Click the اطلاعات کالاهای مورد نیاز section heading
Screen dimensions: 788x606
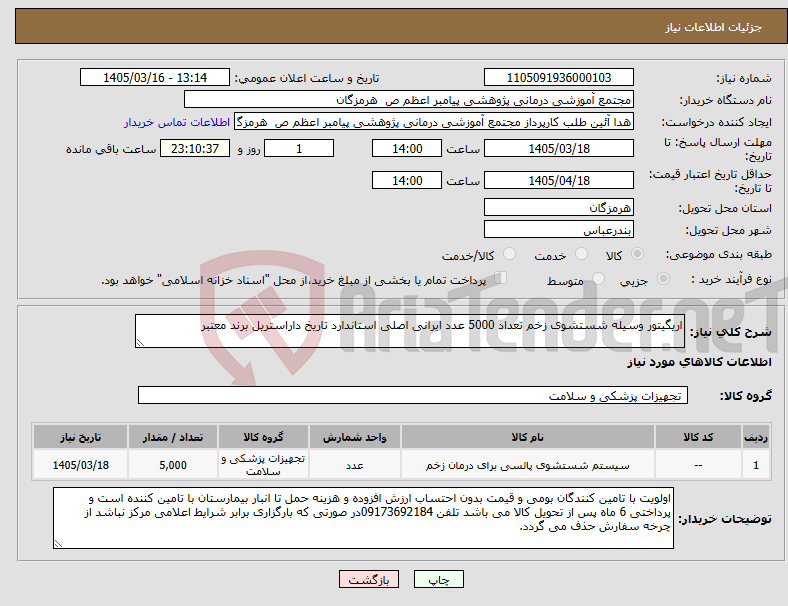click(x=699, y=362)
